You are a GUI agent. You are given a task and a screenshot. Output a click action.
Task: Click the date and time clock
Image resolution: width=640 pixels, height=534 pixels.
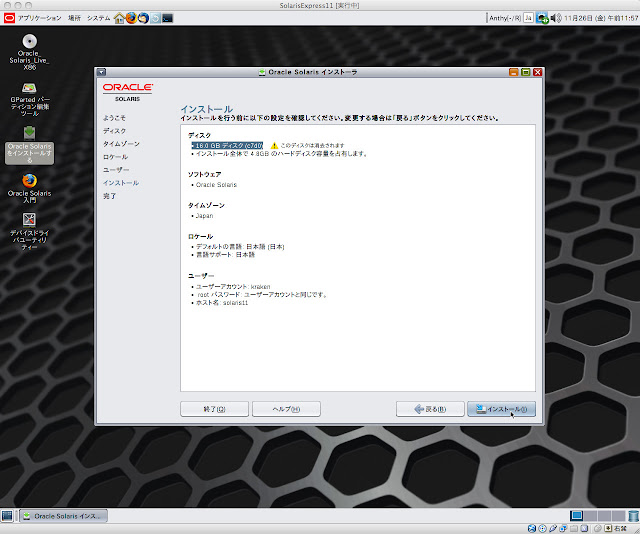coord(601,18)
